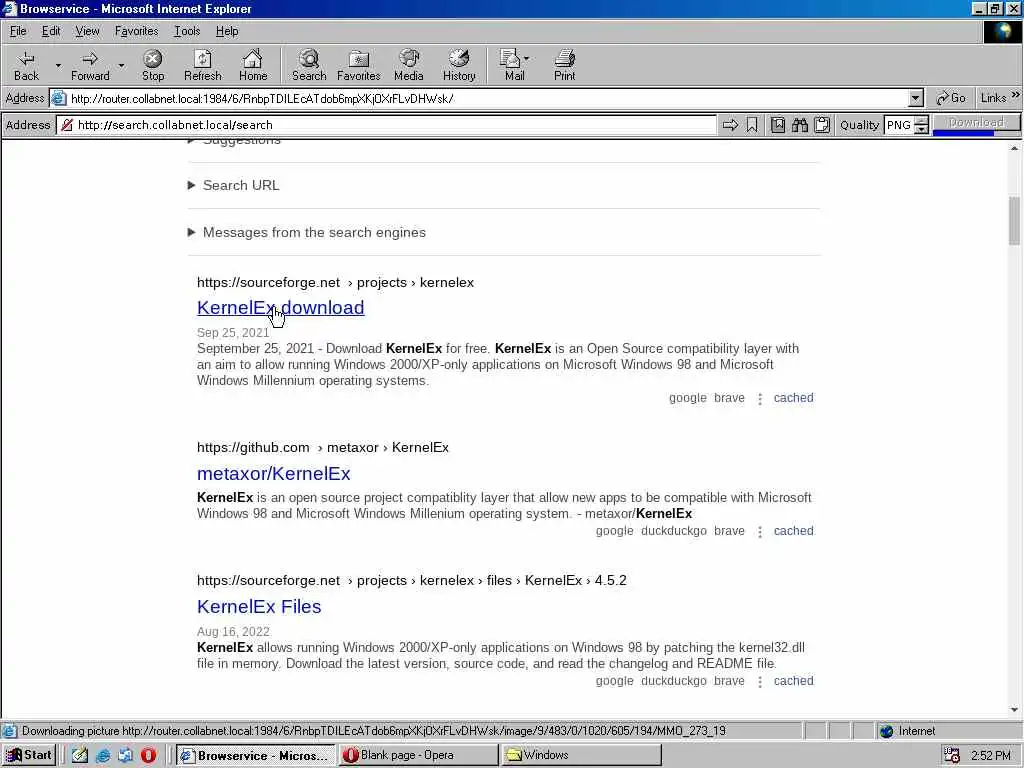Click the page vertical scrollbar thumb

(x=1014, y=220)
